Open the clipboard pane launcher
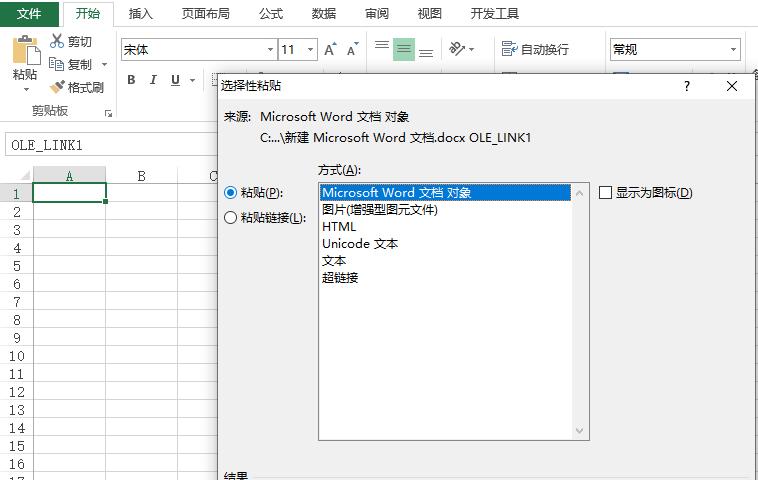This screenshot has width=758, height=480. tap(108, 114)
